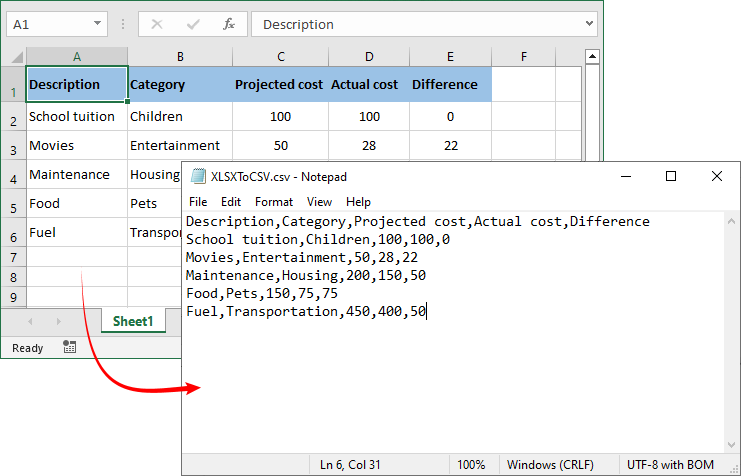Select column B header
The height and width of the screenshot is (476, 741).
[x=180, y=57]
